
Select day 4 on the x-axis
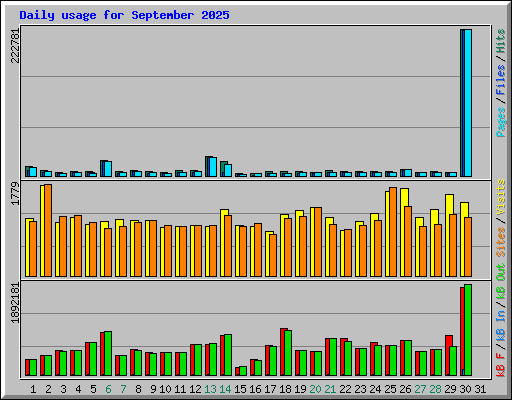78,389
